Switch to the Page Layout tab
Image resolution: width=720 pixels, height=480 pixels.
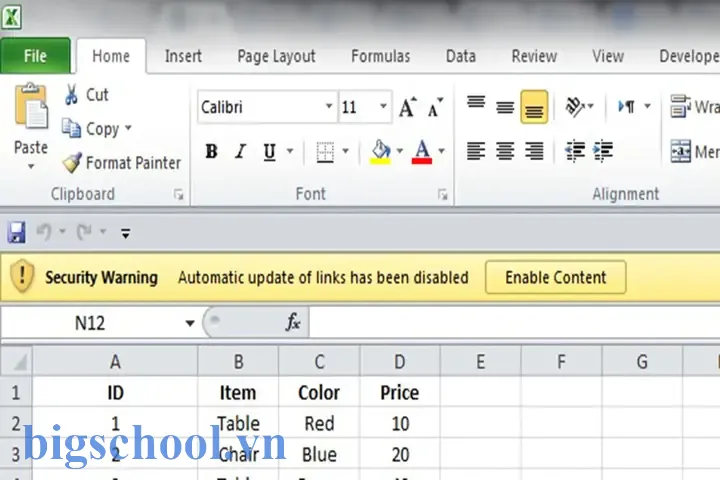pyautogui.click(x=276, y=56)
